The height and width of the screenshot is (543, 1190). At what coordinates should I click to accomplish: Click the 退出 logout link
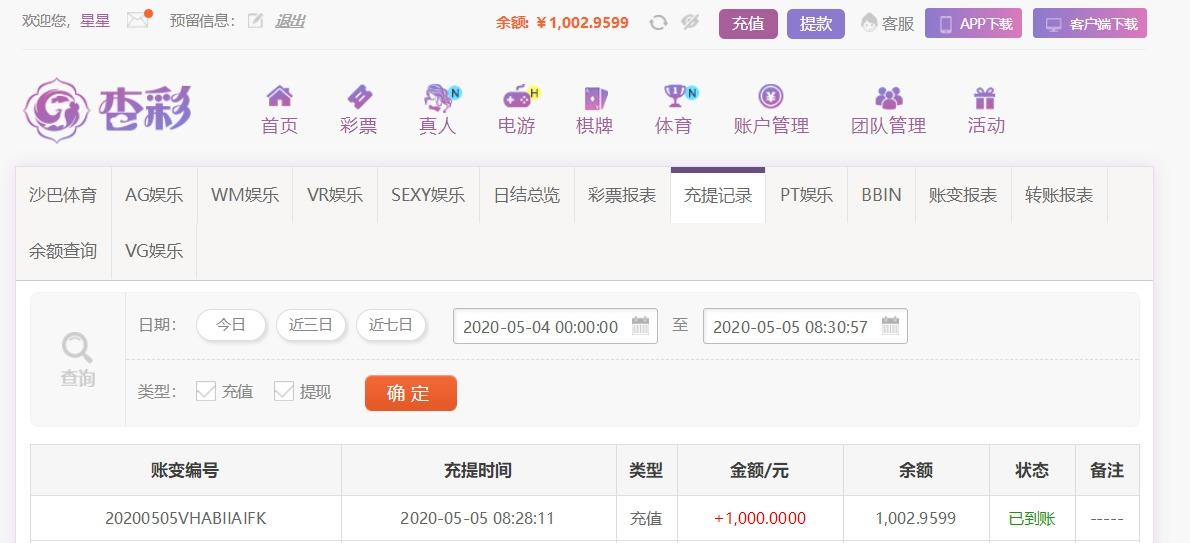point(289,21)
